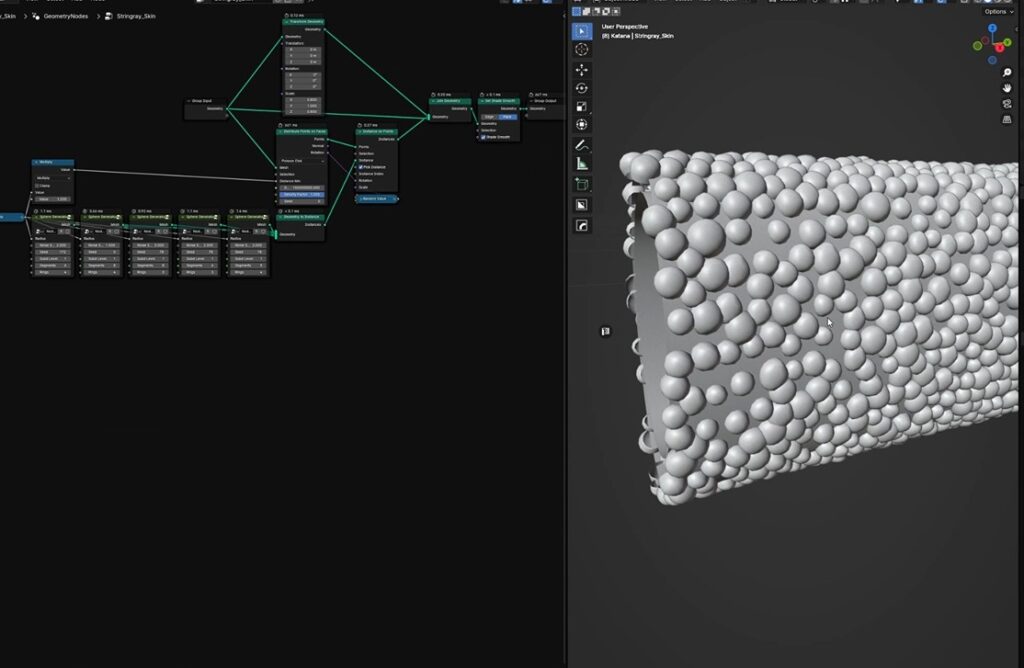
Task: Select the Edge button in Set Shade Smooth
Action: 490,116
